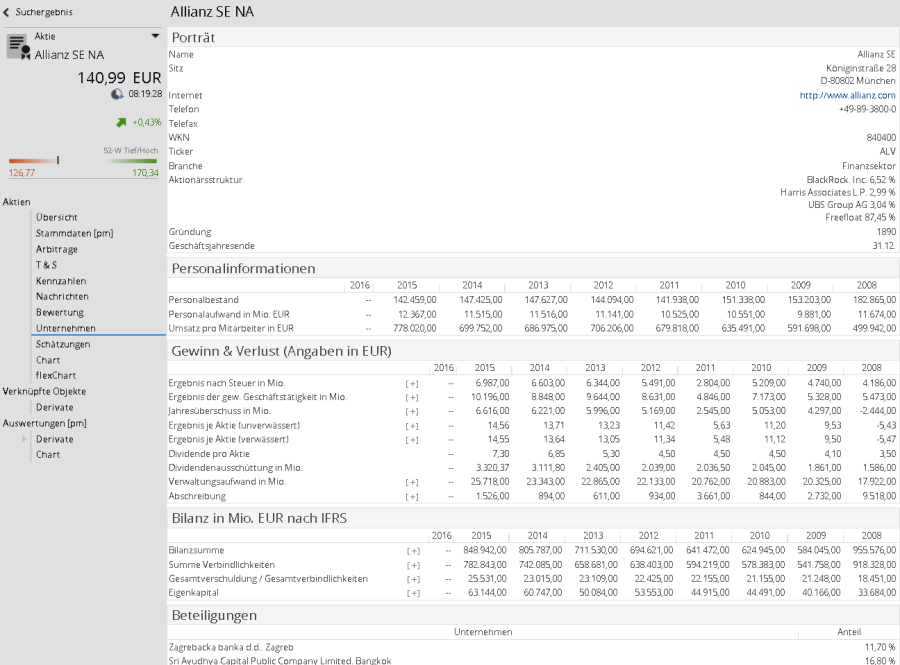900x665 pixels.
Task: Click the delayed-quote clock icon
Action: click(x=117, y=94)
